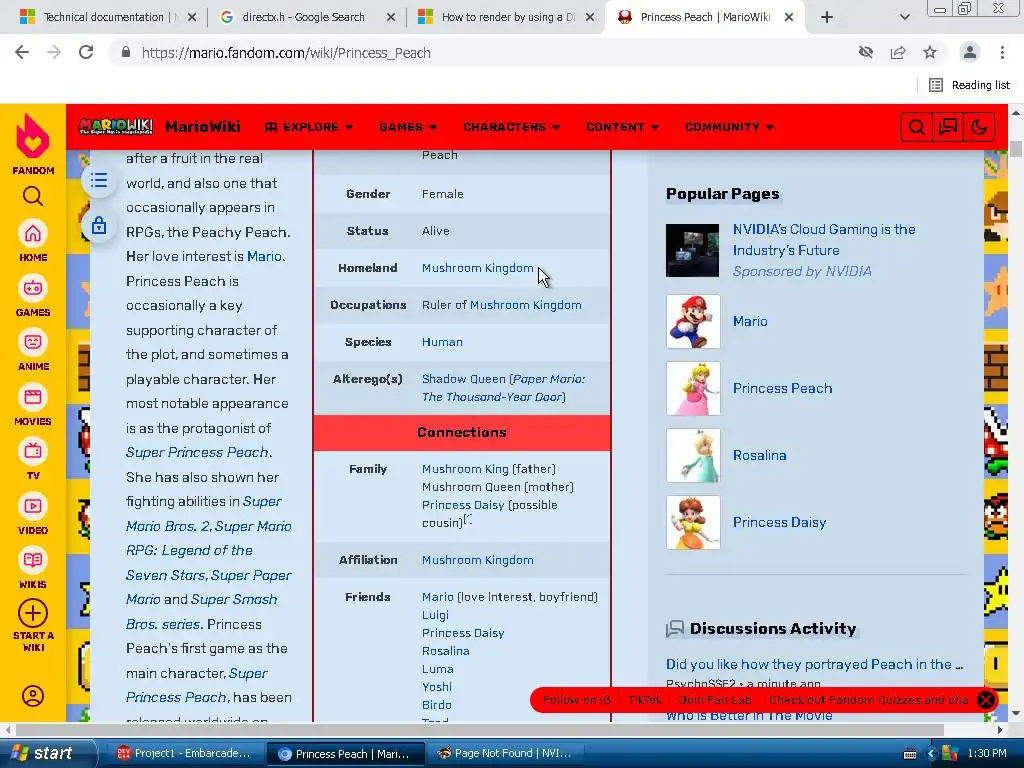Select the share page icon in address bar

(898, 52)
